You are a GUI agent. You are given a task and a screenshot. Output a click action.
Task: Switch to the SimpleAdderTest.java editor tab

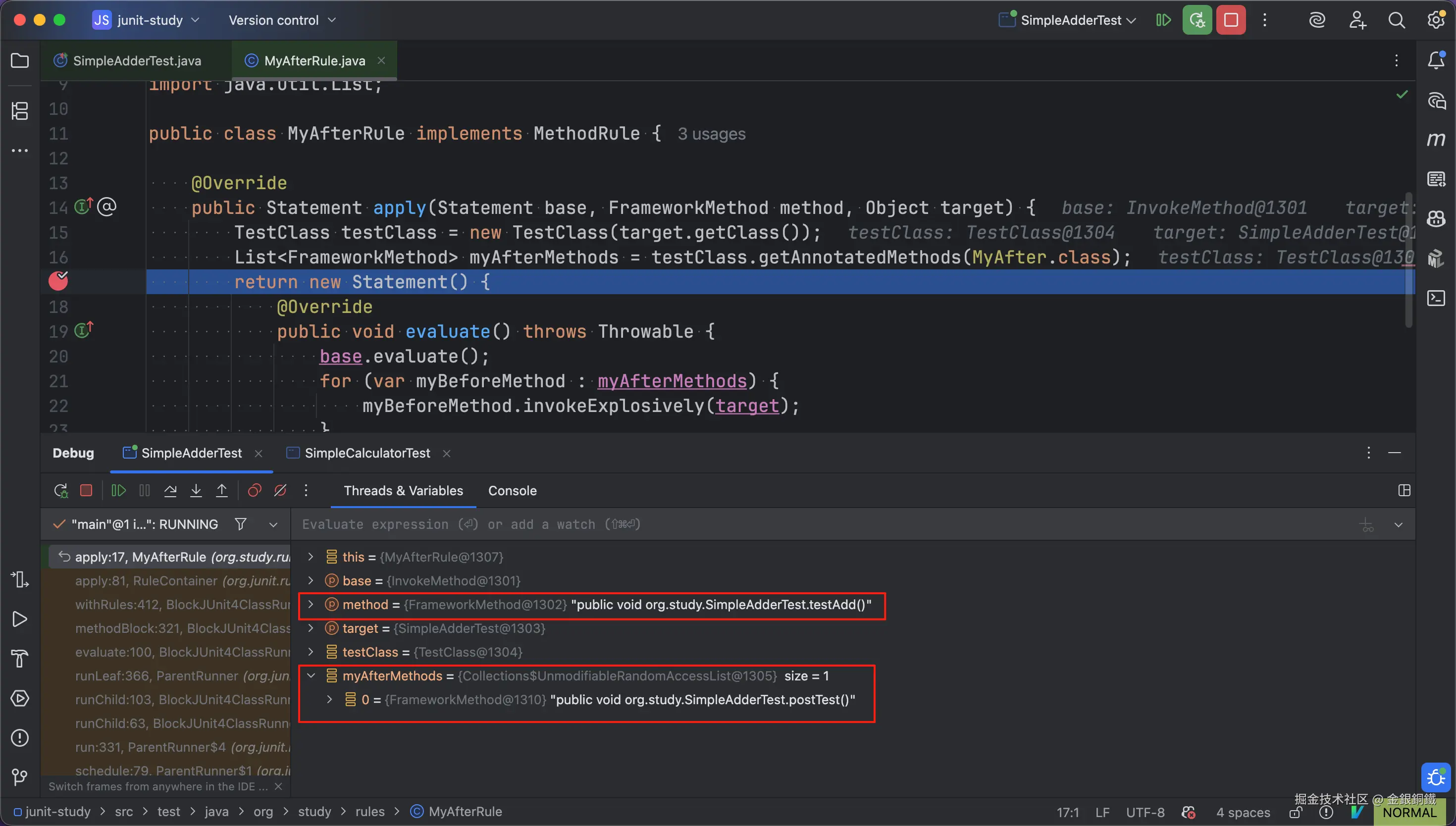[x=136, y=61]
